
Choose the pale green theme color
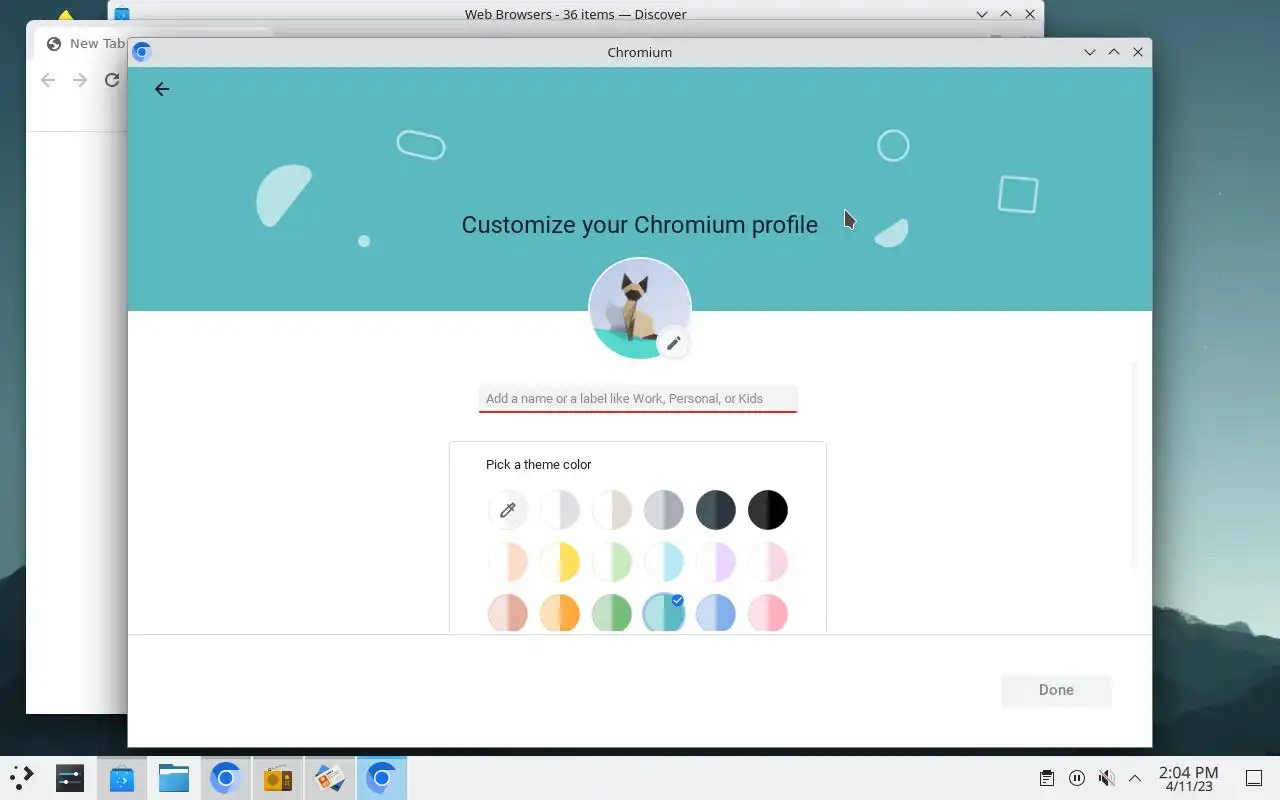click(x=612, y=562)
